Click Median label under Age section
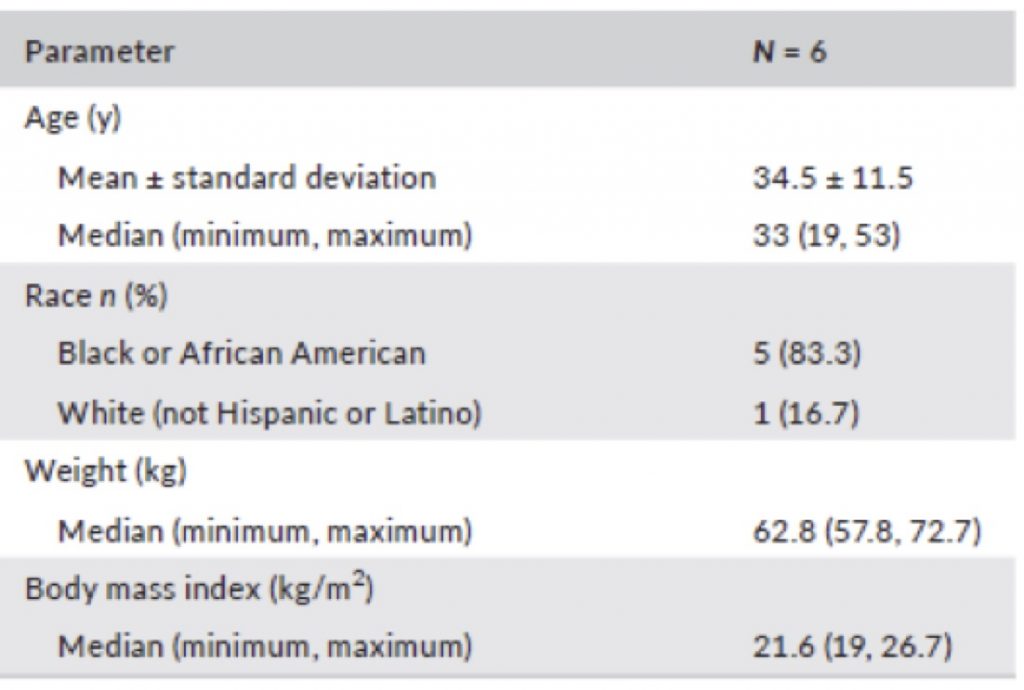Image resolution: width=1024 pixels, height=690 pixels. pyautogui.click(x=264, y=236)
